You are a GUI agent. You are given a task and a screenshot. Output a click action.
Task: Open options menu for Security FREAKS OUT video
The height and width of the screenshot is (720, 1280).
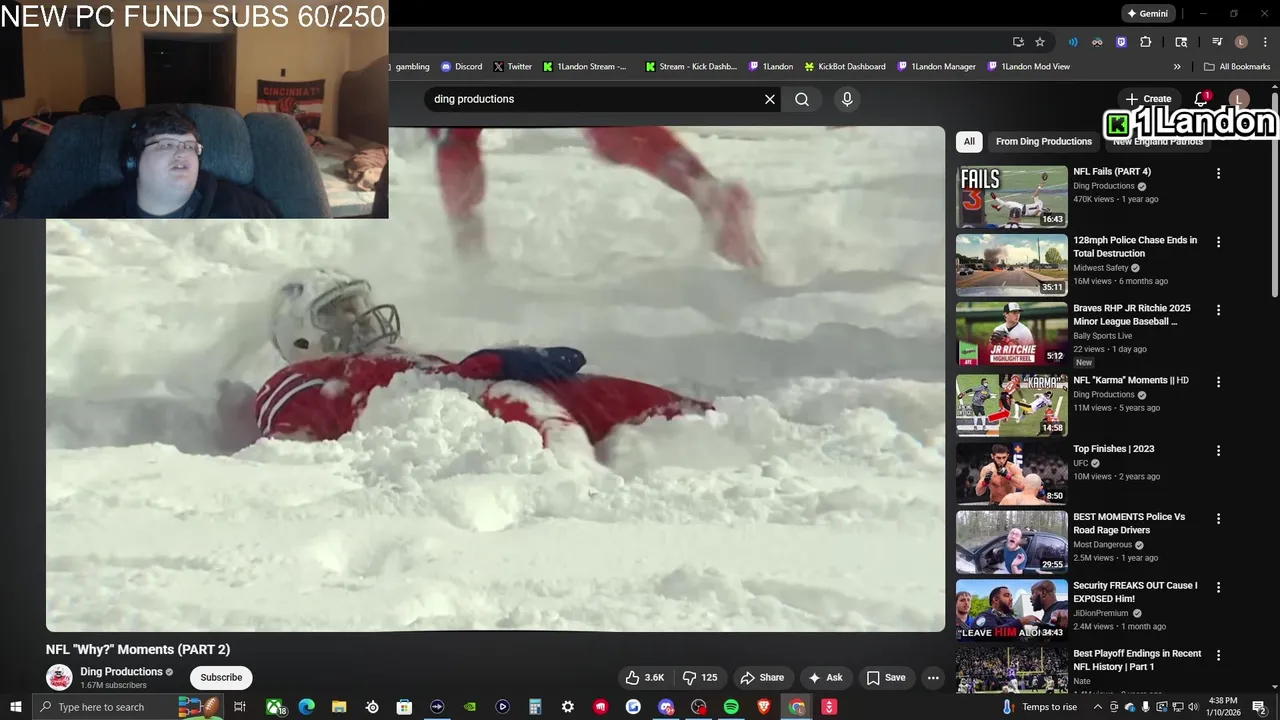point(1218,586)
